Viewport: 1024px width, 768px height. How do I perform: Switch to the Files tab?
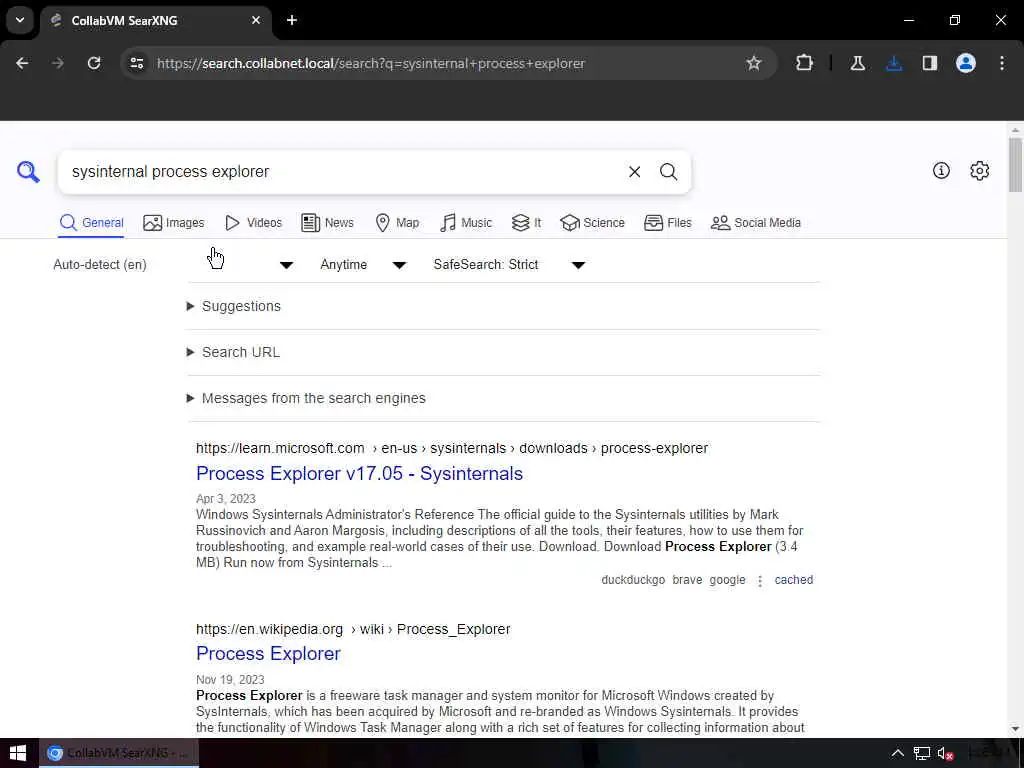coord(667,223)
